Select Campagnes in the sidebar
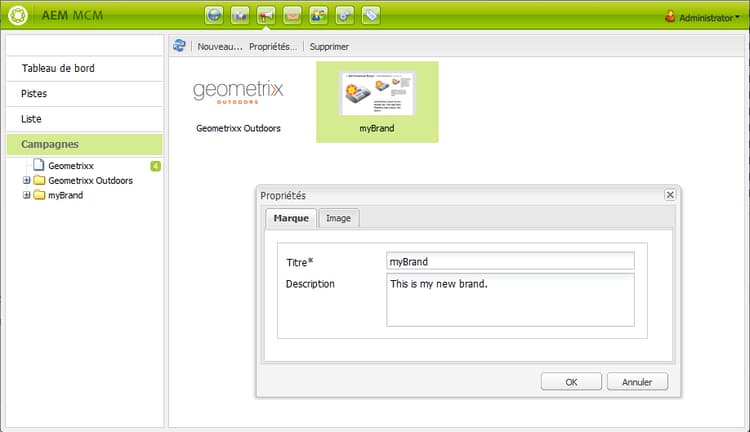 click(85, 144)
